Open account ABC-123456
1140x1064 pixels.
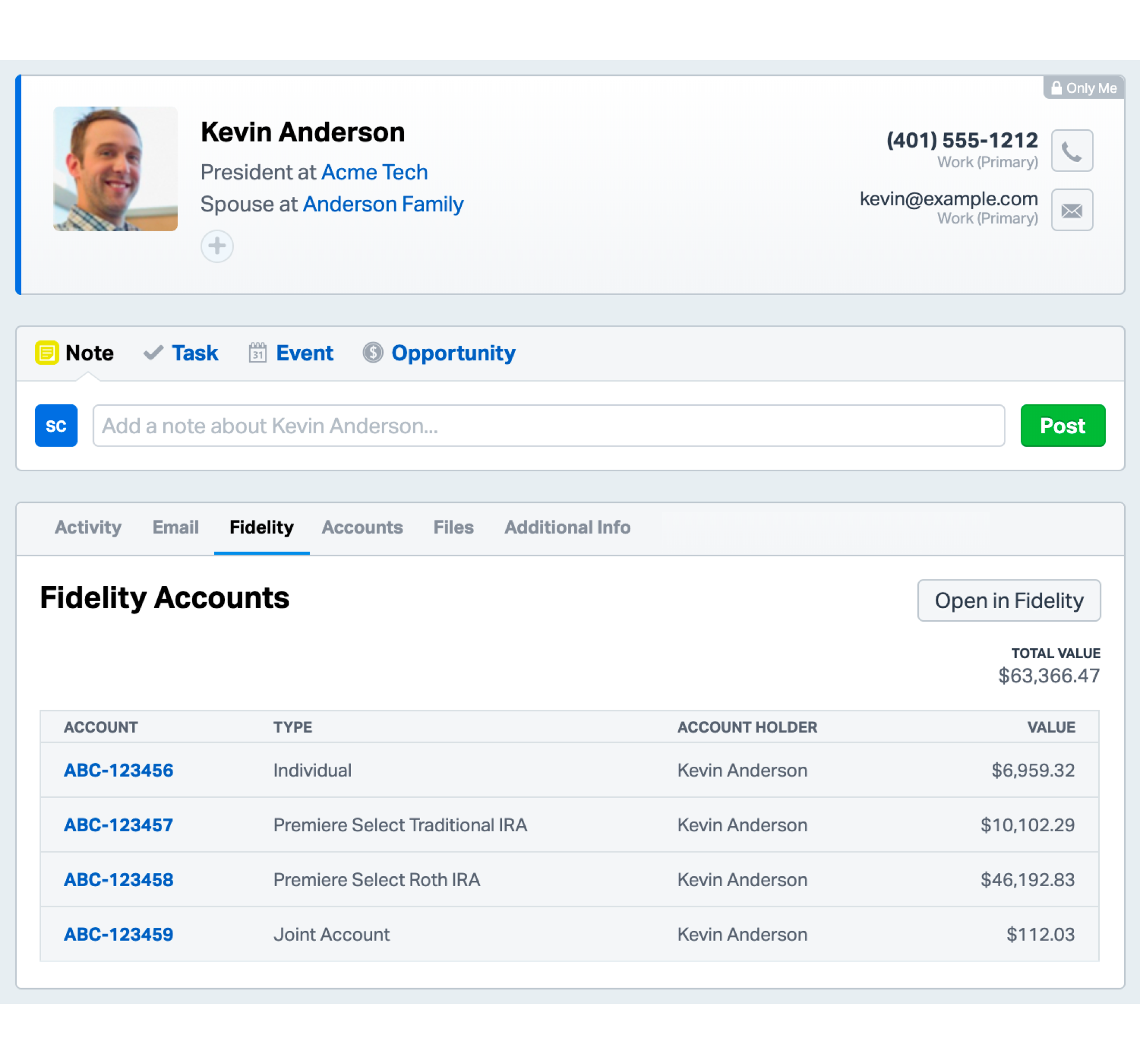[119, 771]
